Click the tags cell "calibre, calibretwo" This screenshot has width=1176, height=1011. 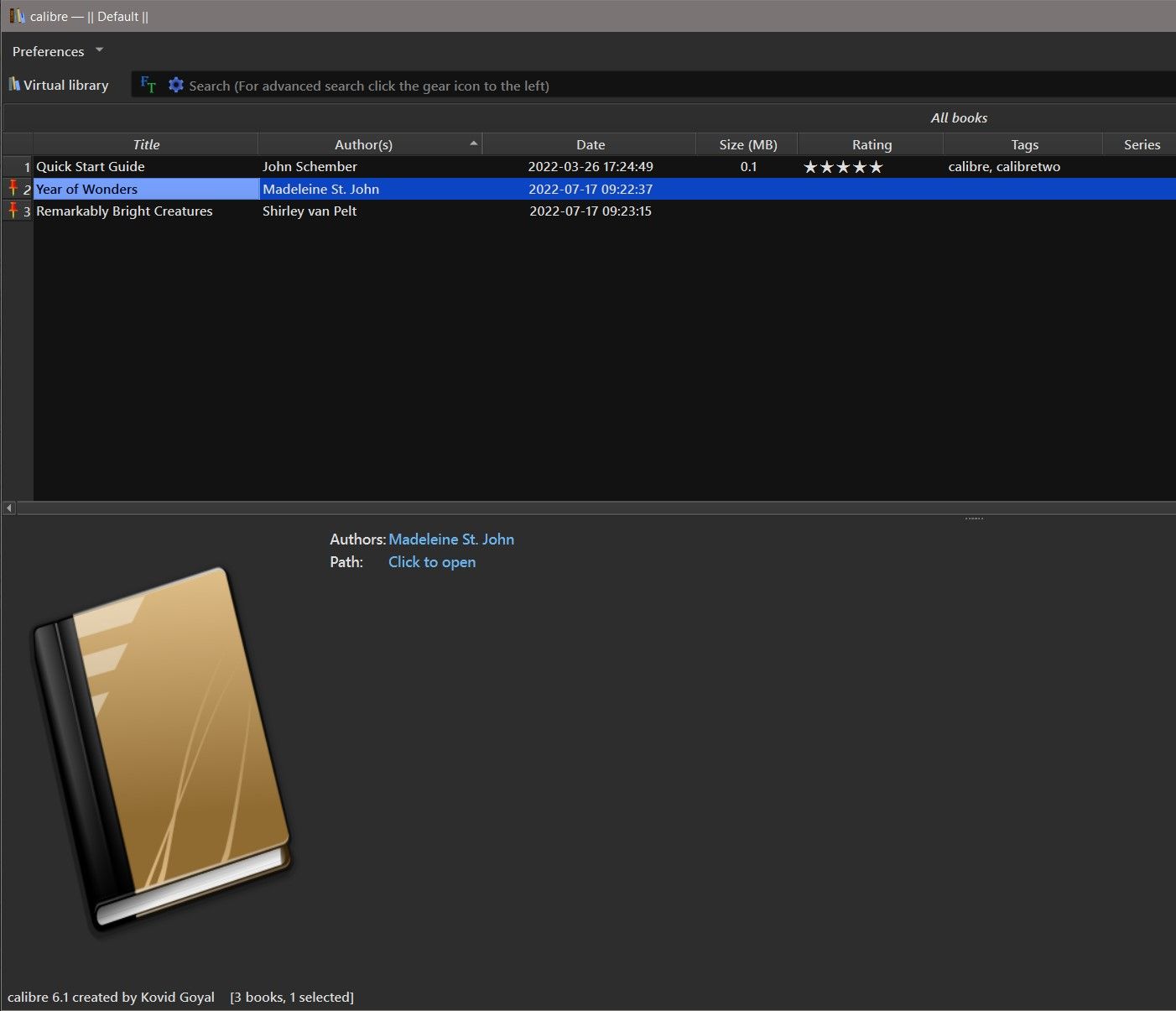tap(1023, 166)
